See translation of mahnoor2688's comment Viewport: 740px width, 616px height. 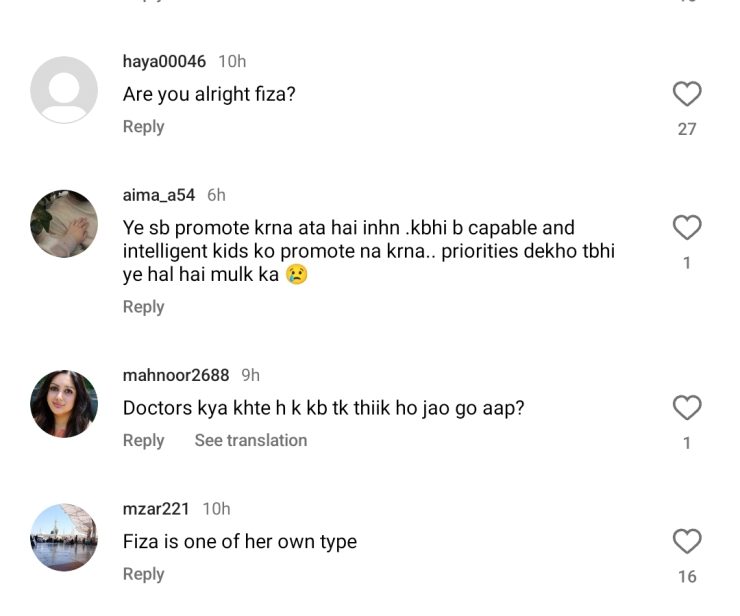(x=250, y=441)
